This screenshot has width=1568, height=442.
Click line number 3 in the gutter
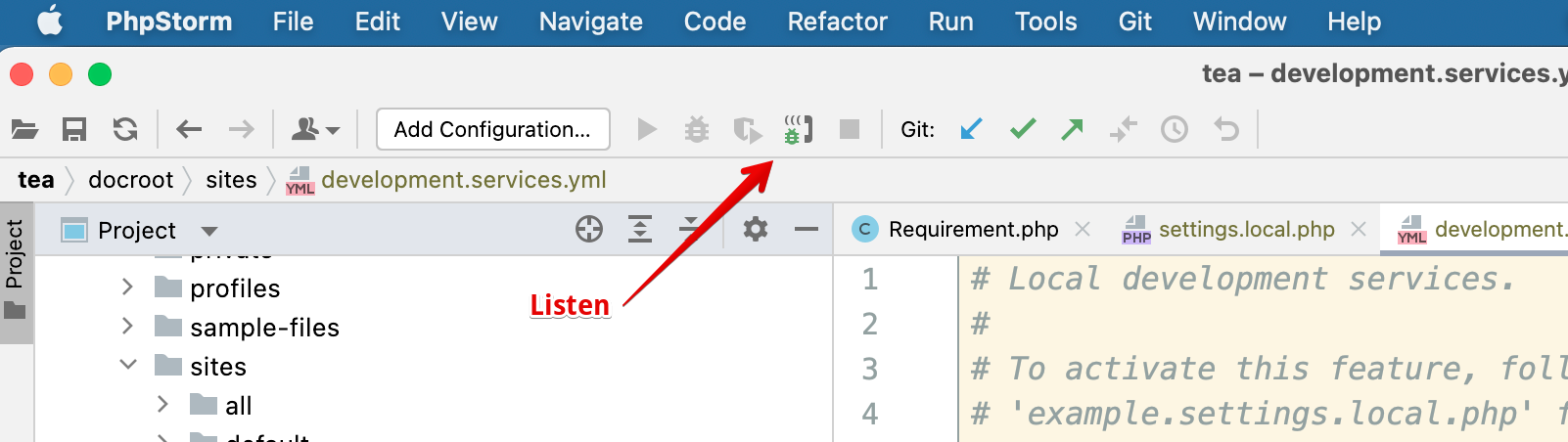tap(869, 370)
